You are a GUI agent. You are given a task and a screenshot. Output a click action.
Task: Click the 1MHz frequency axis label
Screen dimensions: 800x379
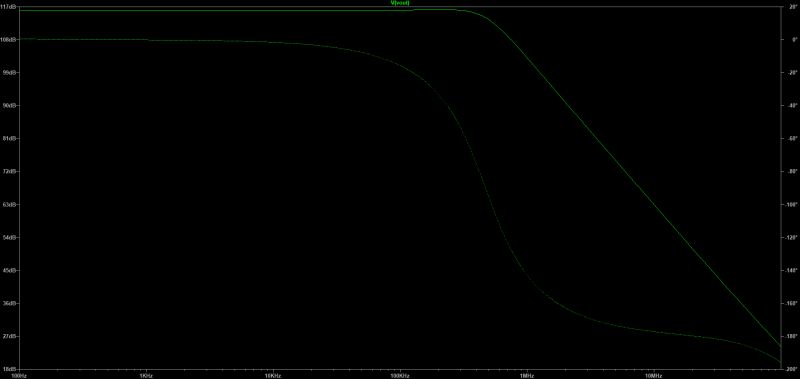point(527,375)
